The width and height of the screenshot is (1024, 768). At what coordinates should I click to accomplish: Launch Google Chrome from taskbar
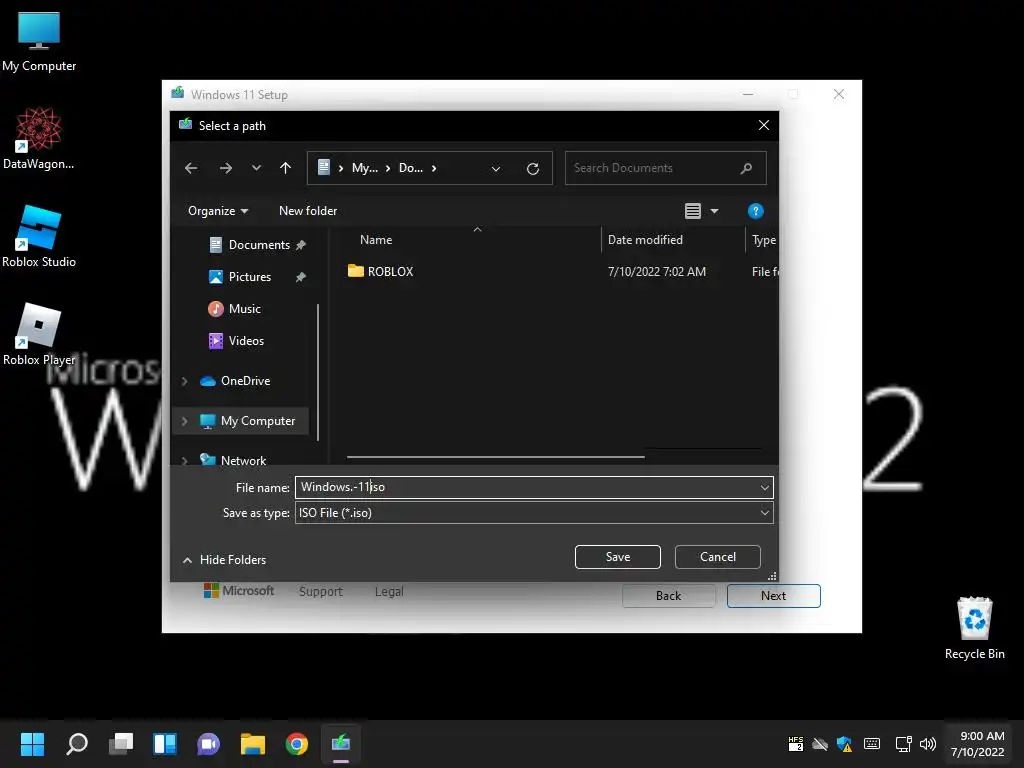click(x=296, y=744)
